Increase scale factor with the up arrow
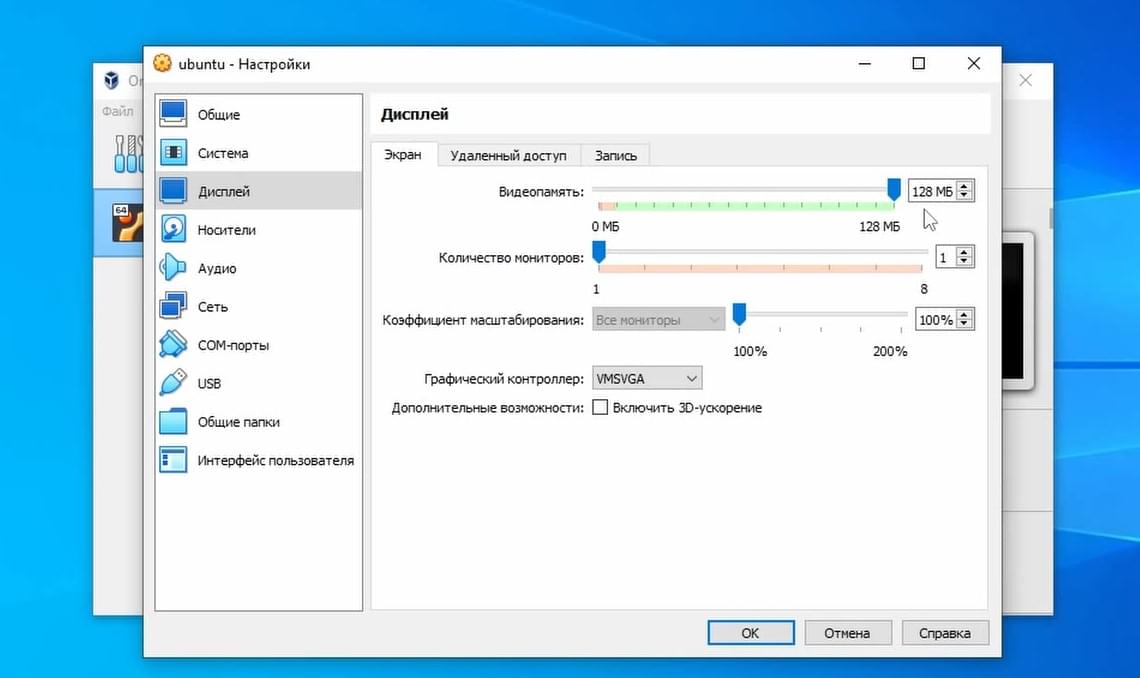 (964, 315)
